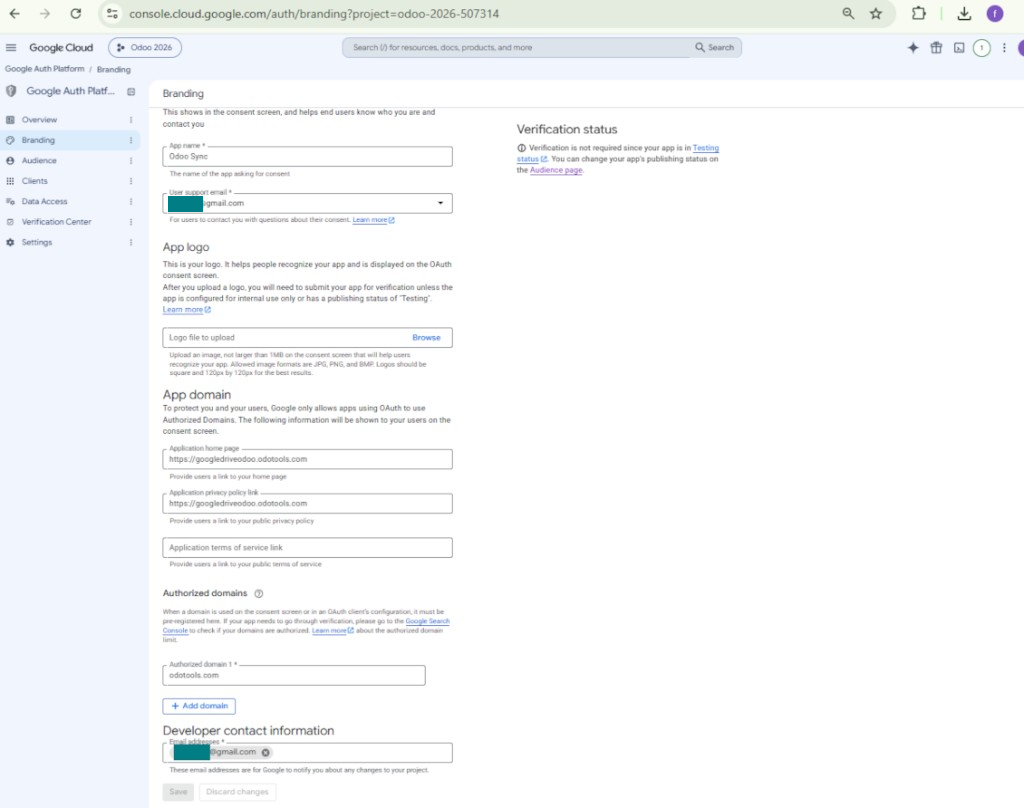Viewport: 1024px width, 808px height.
Task: Select Branding in the sidebar
Action: 38,140
